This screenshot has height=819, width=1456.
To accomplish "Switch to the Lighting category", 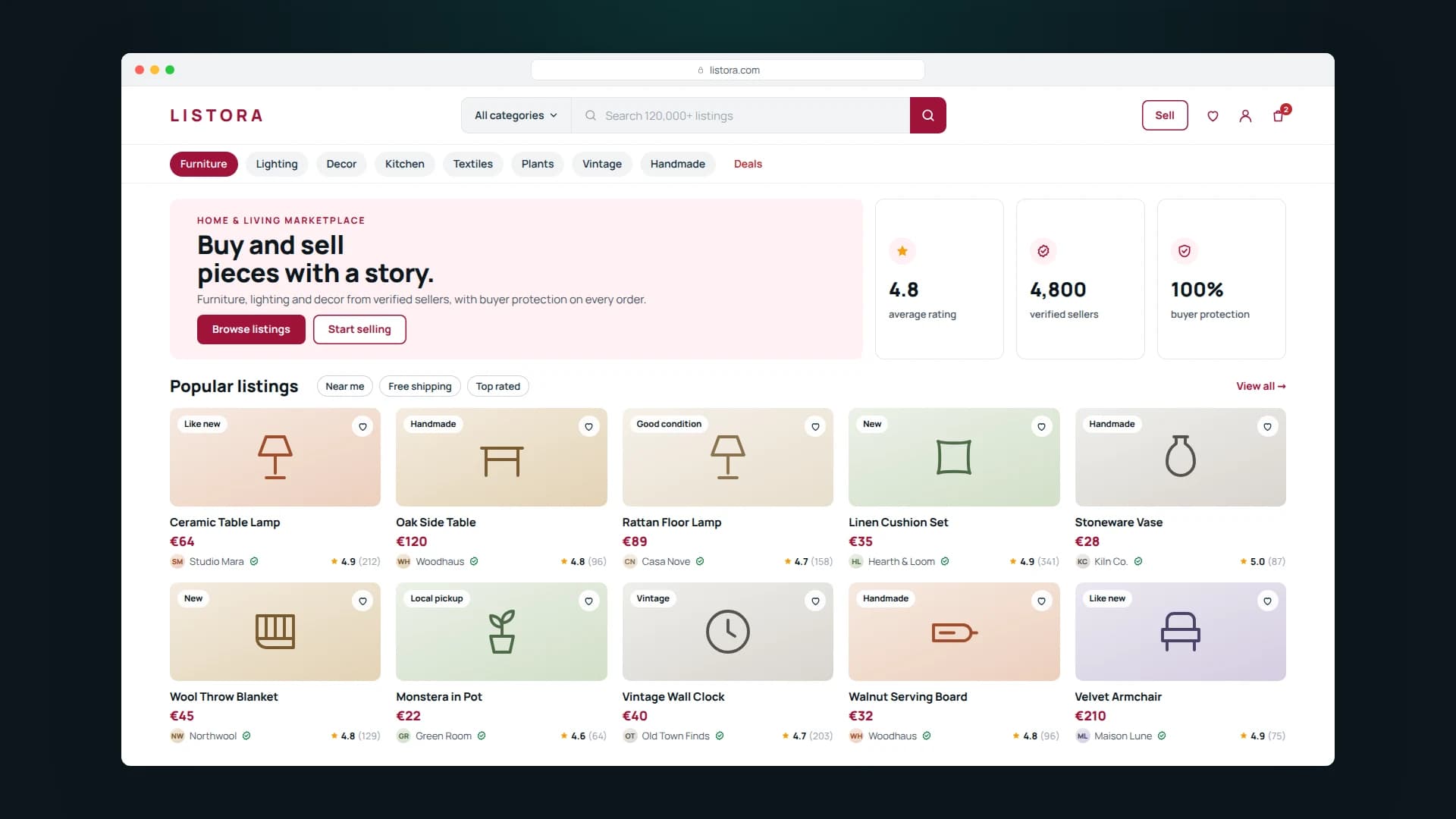I will (277, 164).
